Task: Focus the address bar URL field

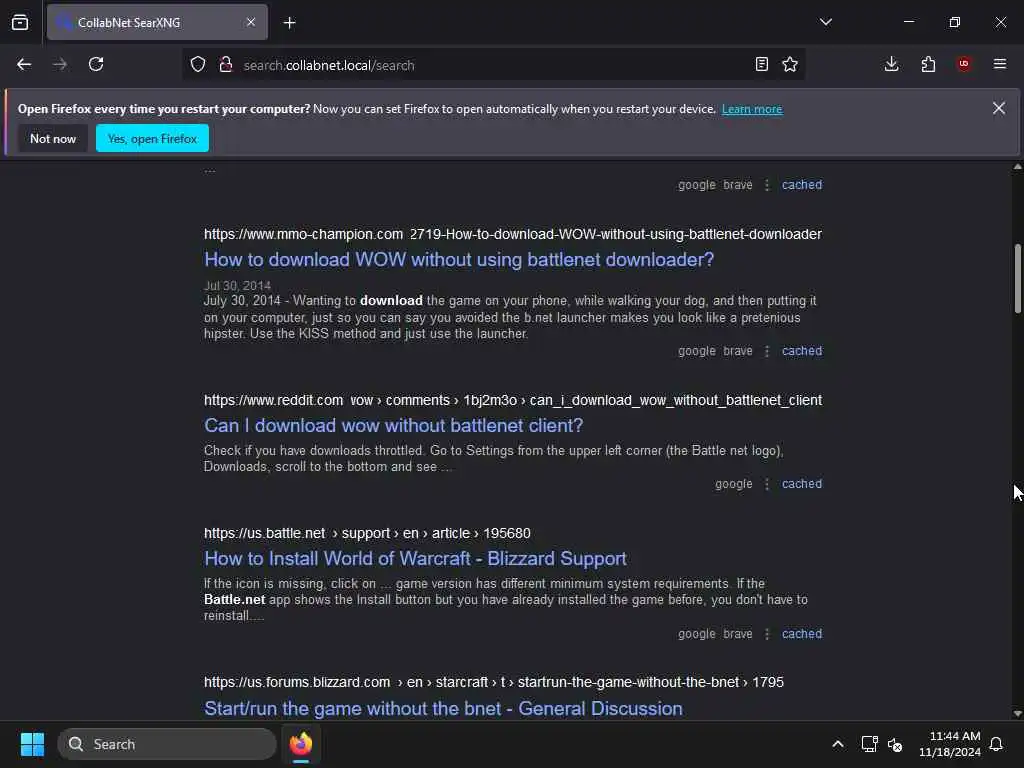Action: tap(493, 65)
